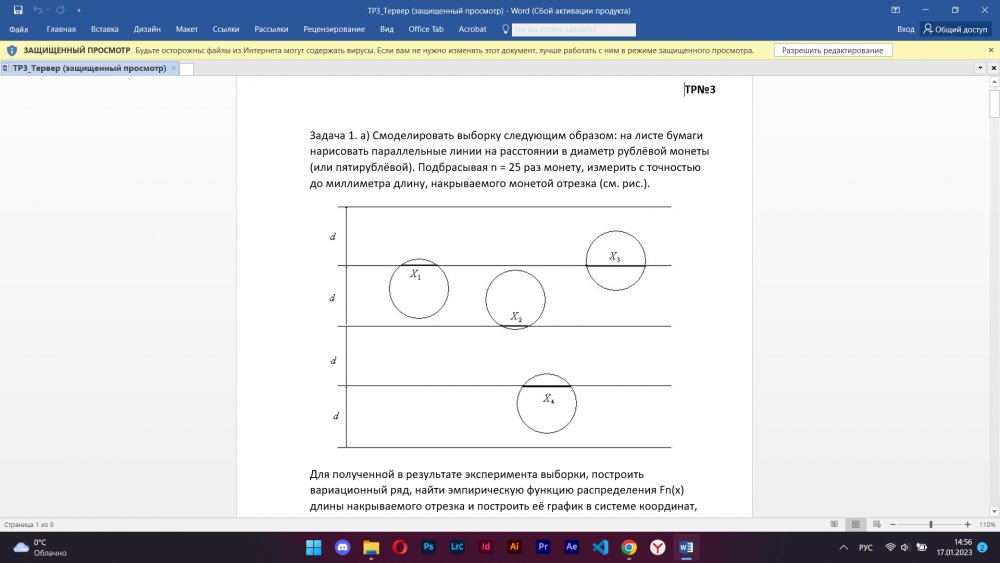This screenshot has width=1000, height=563.
Task: Open Quick Access Toolbar customization arrow
Action: click(x=78, y=10)
